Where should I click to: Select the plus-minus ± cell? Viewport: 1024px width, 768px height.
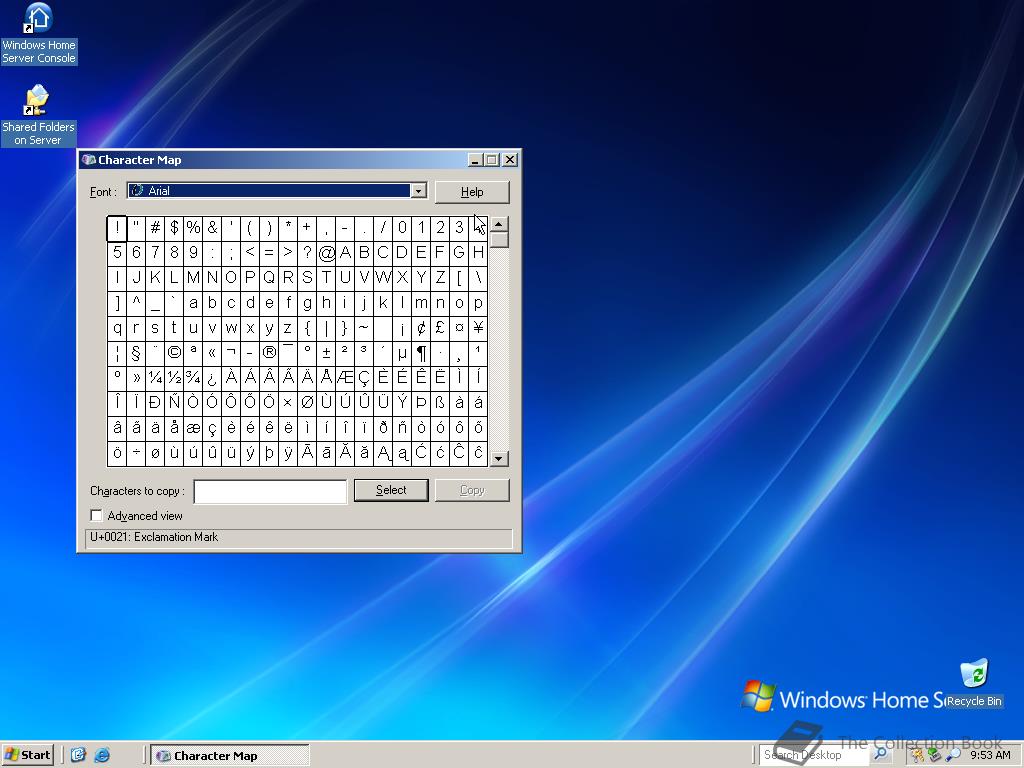pos(326,353)
